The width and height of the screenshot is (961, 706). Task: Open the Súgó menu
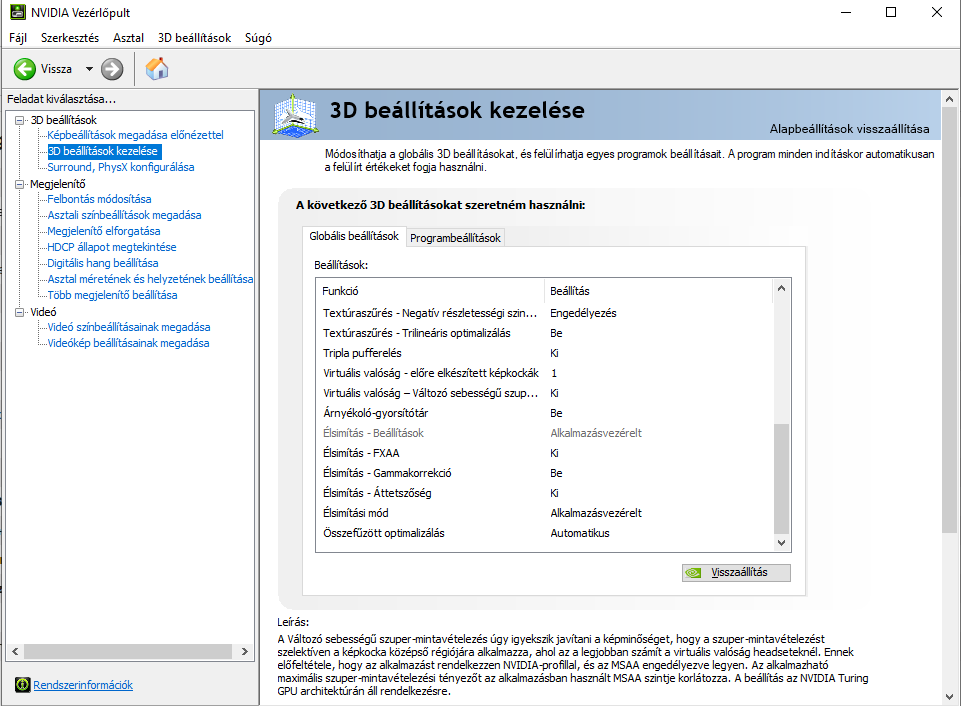(x=258, y=38)
